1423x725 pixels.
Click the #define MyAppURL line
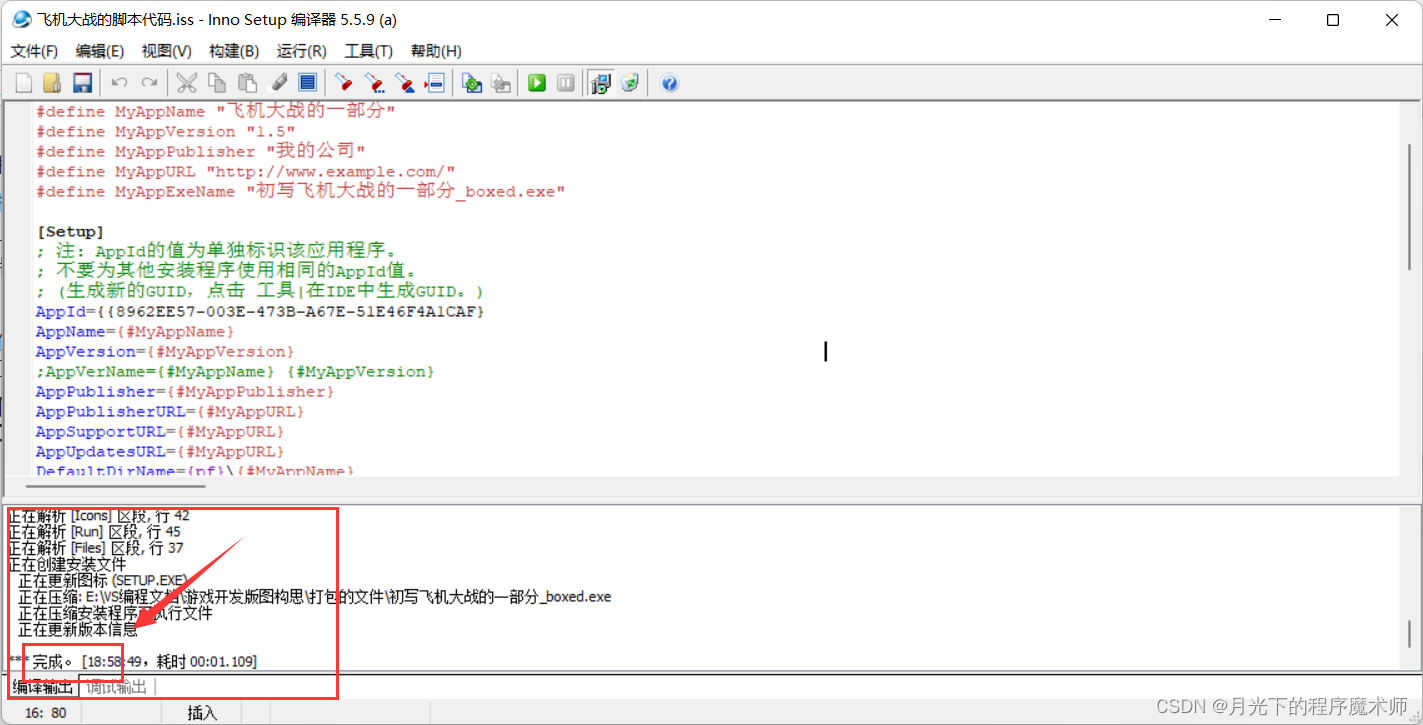pos(246,171)
